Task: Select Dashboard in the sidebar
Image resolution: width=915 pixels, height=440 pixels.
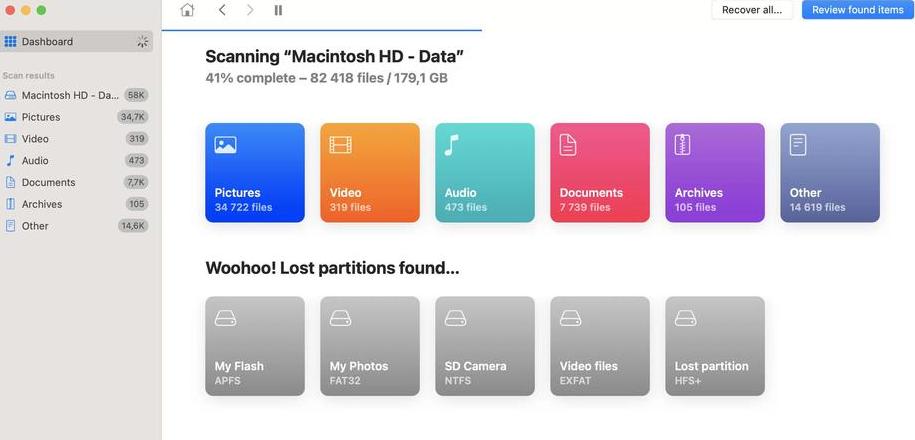Action: pyautogui.click(x=76, y=41)
